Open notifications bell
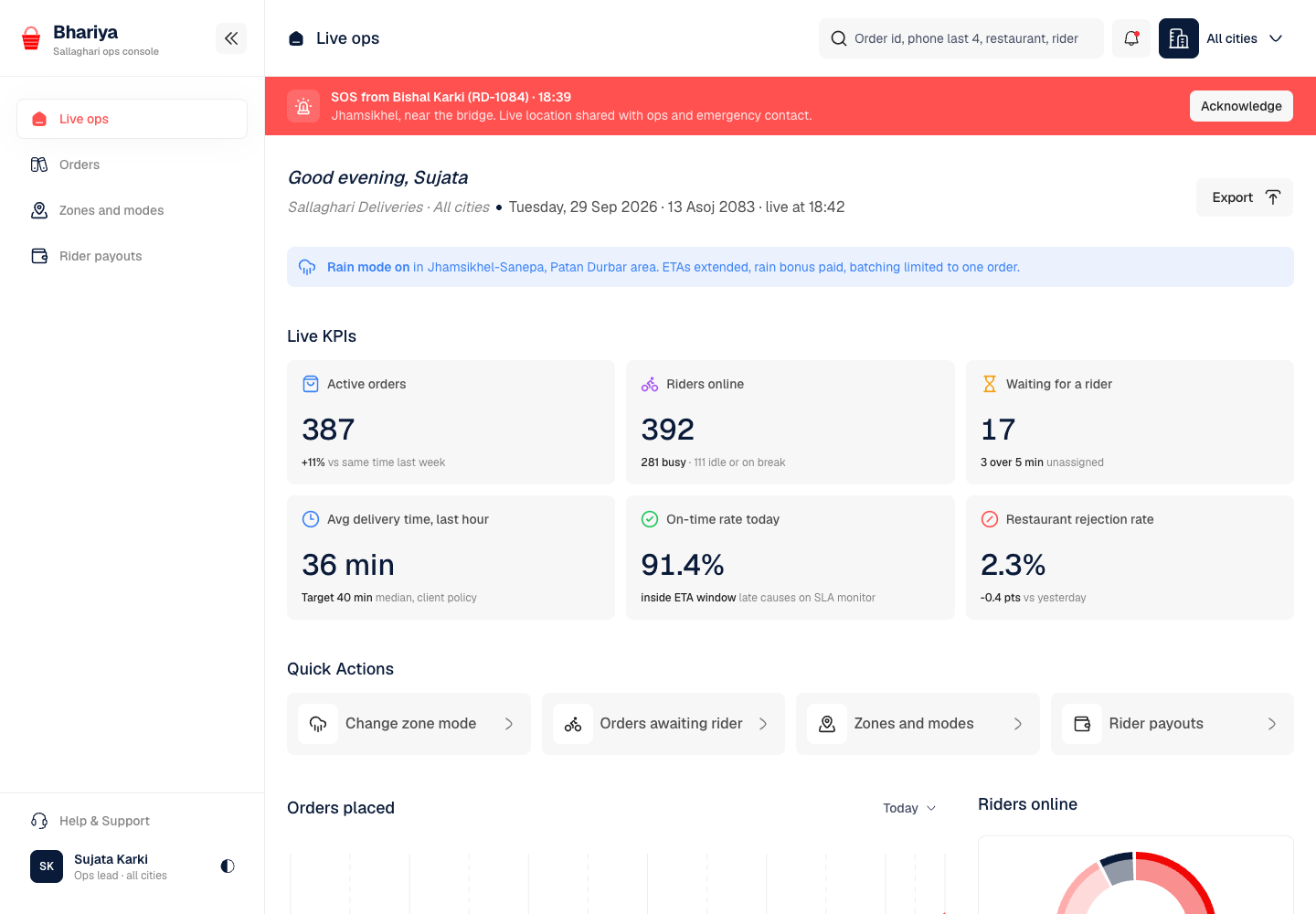 tap(1131, 38)
